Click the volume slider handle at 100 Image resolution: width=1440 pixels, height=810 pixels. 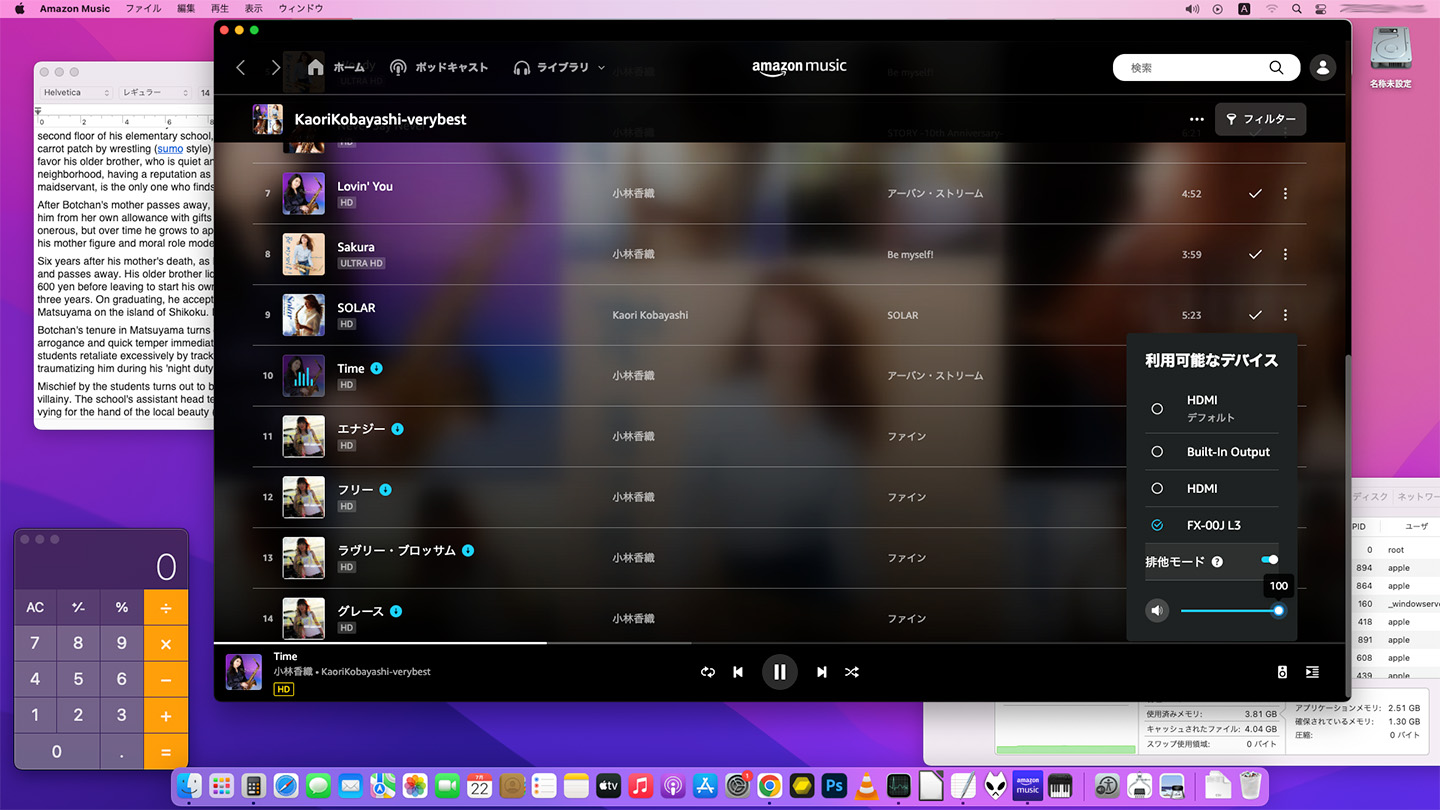click(1278, 610)
